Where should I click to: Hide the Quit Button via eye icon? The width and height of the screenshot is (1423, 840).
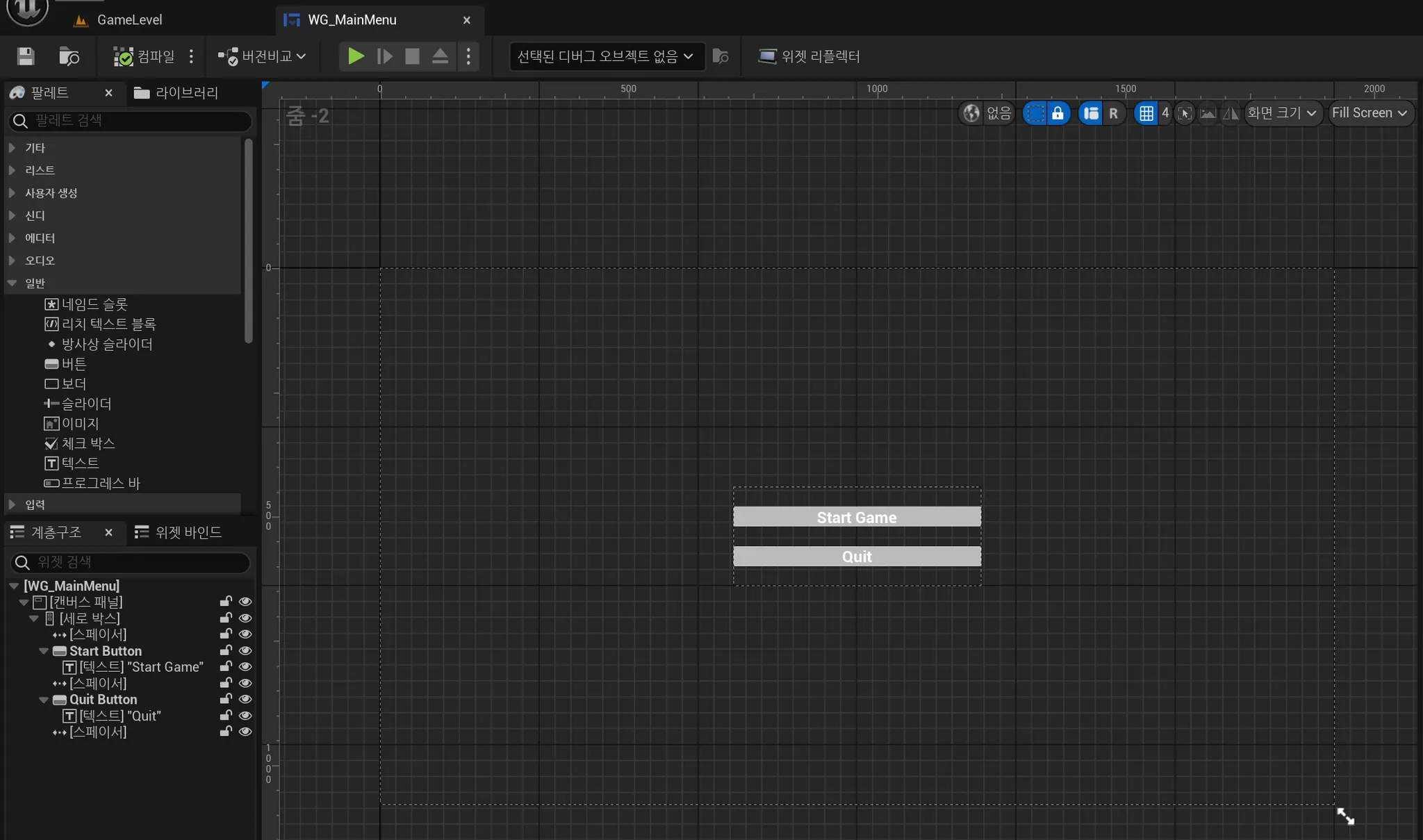[x=245, y=700]
